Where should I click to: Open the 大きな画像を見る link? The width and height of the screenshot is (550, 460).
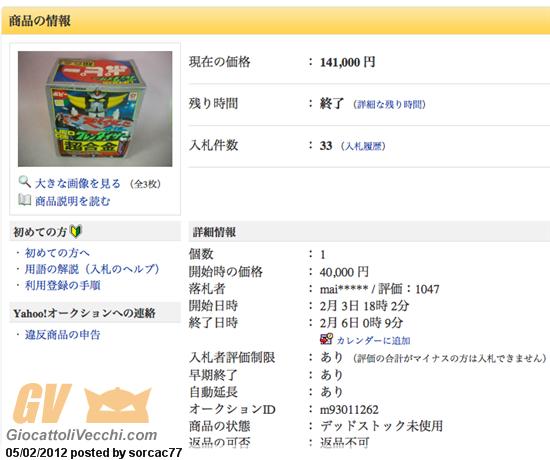point(78,183)
